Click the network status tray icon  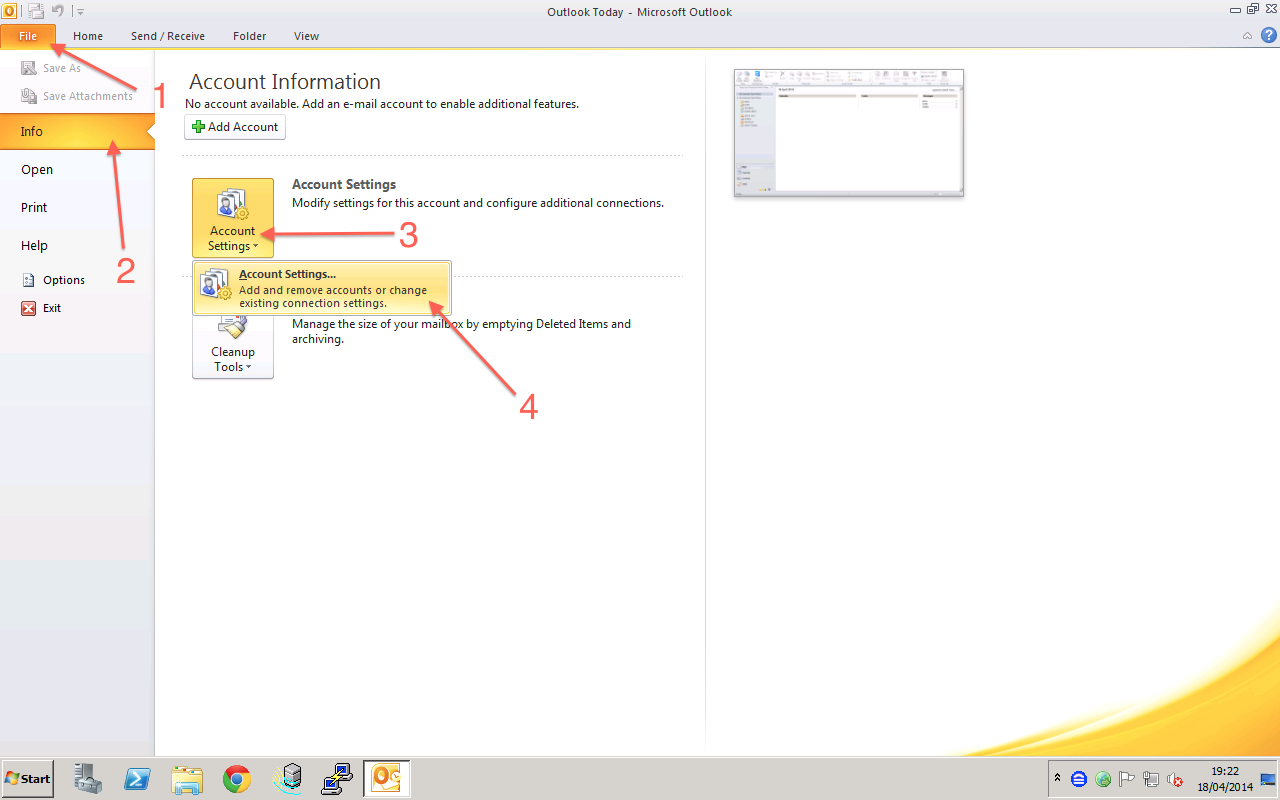(1151, 779)
